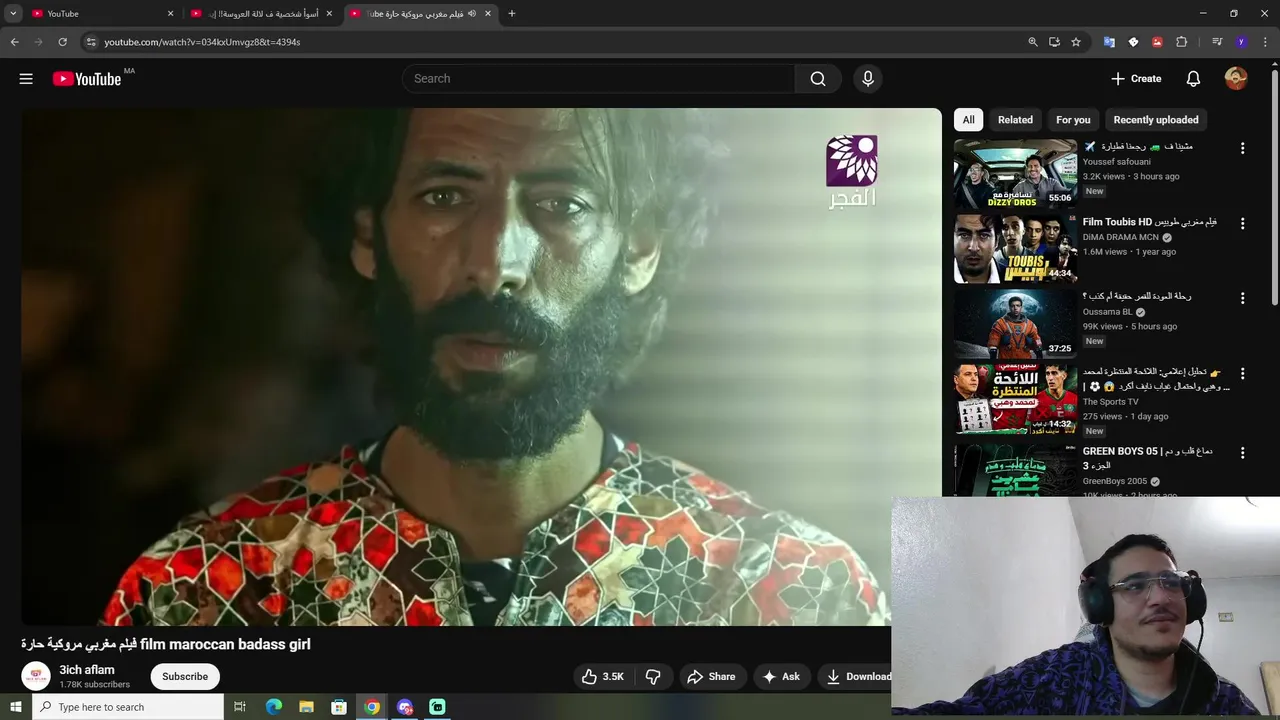
Task: Switch to the second Arabic-titled browser tab
Action: 260,14
